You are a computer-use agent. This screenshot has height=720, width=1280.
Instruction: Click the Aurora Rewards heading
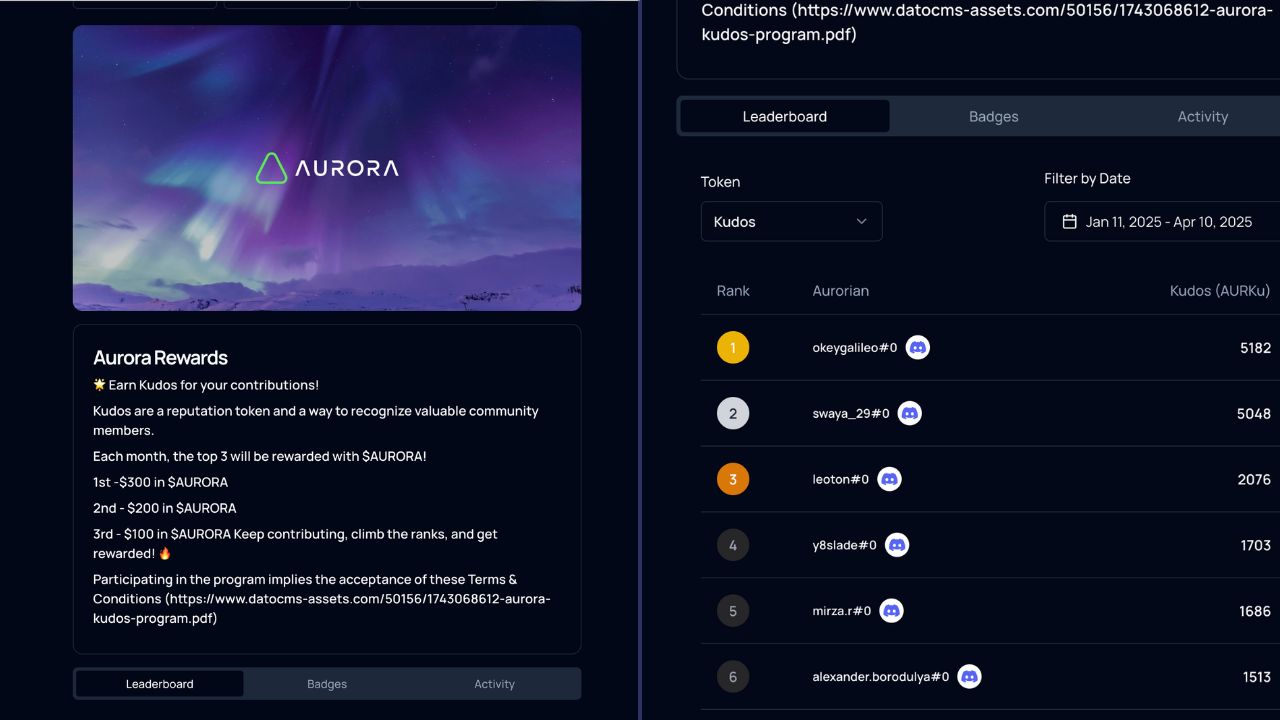point(160,357)
